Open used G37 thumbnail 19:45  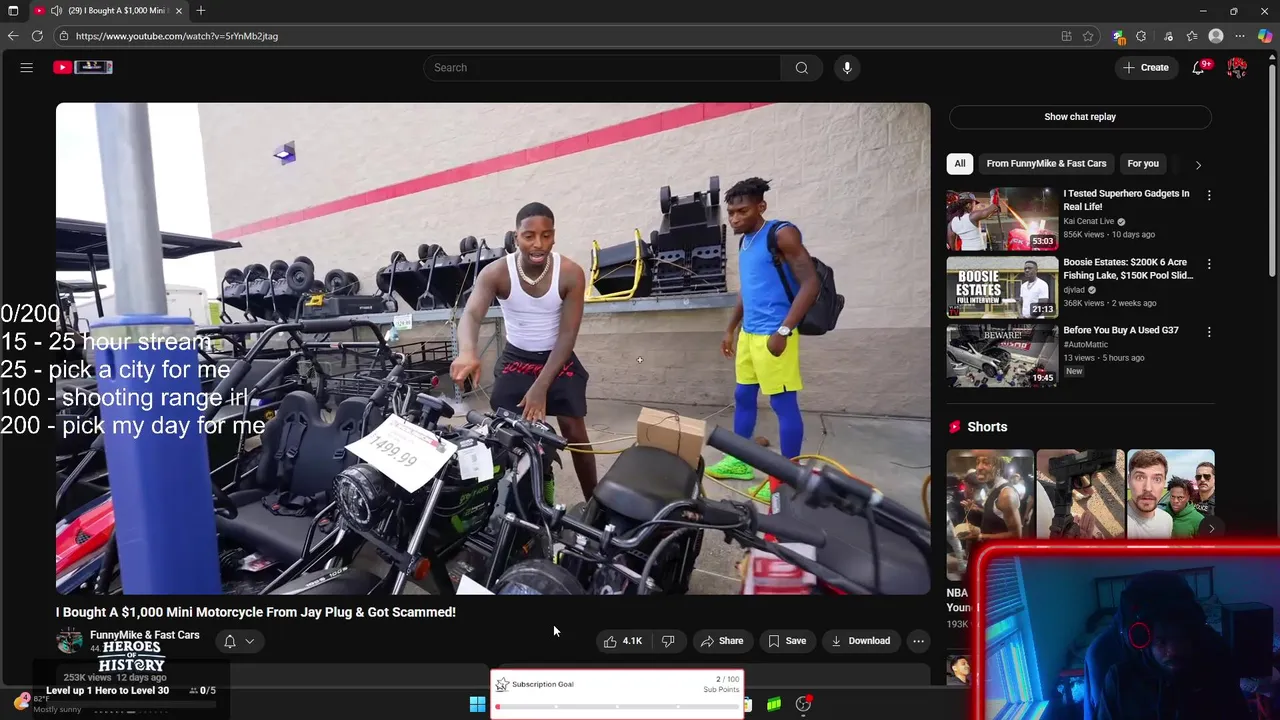pos(1002,355)
